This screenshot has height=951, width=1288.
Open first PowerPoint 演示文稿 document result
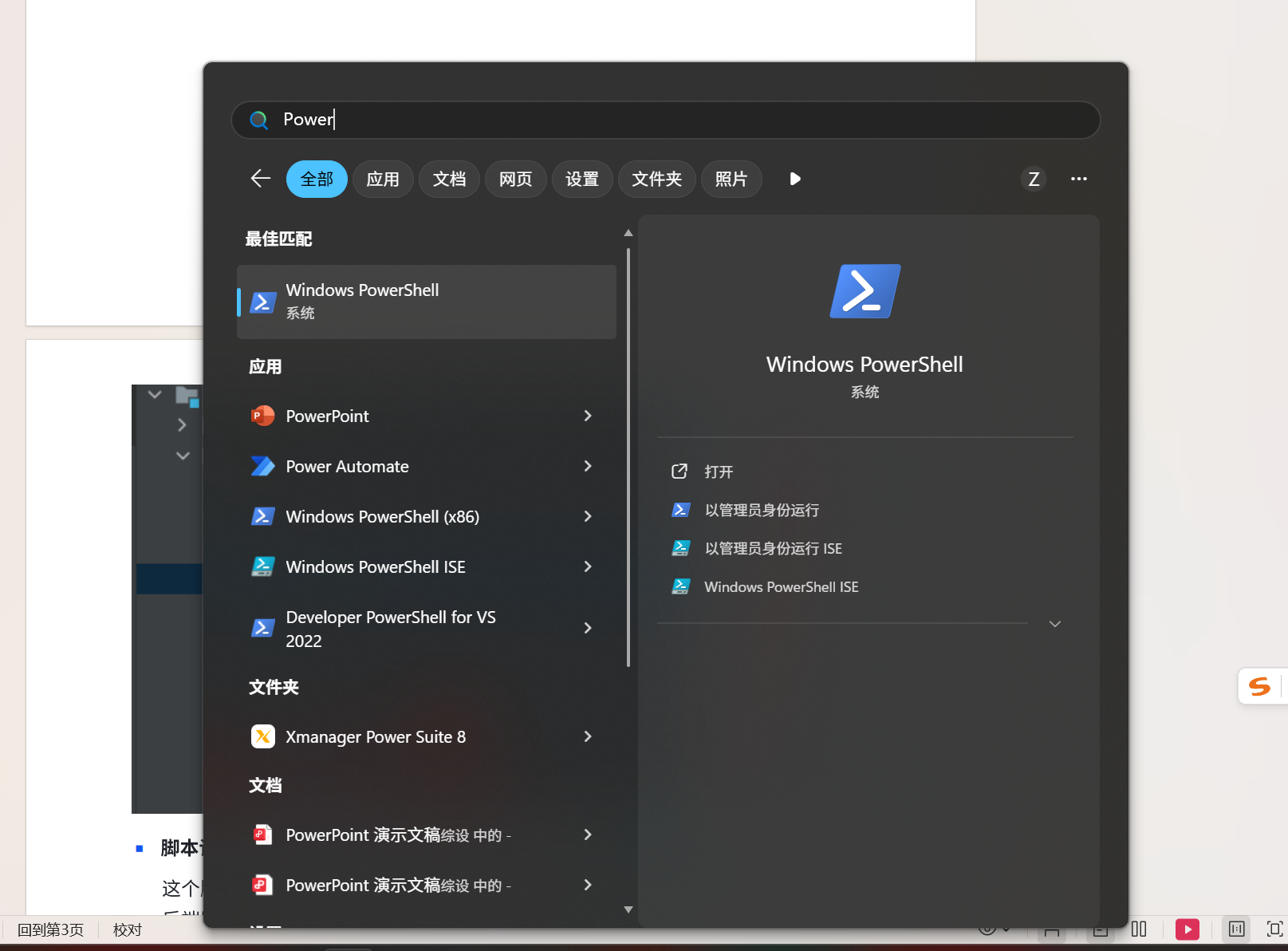click(x=427, y=835)
